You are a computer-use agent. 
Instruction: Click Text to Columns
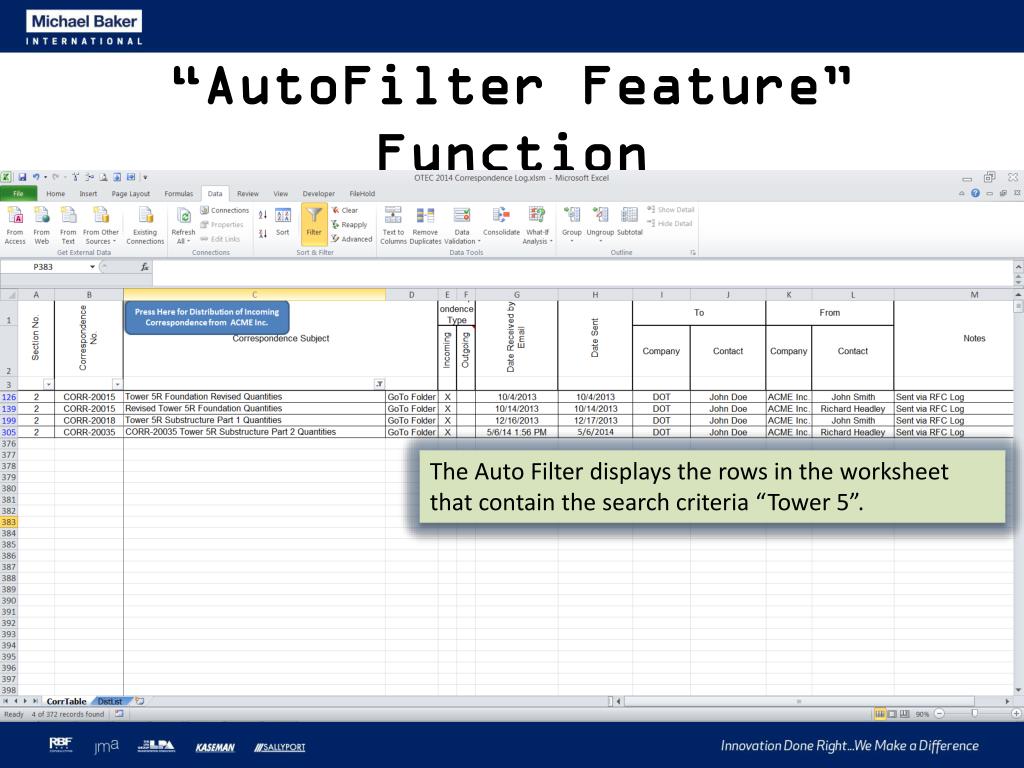tap(393, 226)
